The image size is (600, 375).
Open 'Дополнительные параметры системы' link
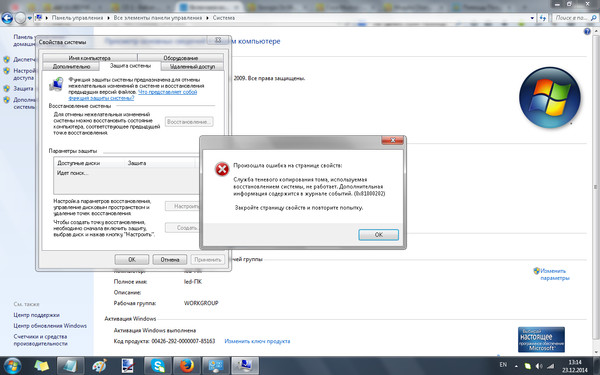[x=24, y=103]
